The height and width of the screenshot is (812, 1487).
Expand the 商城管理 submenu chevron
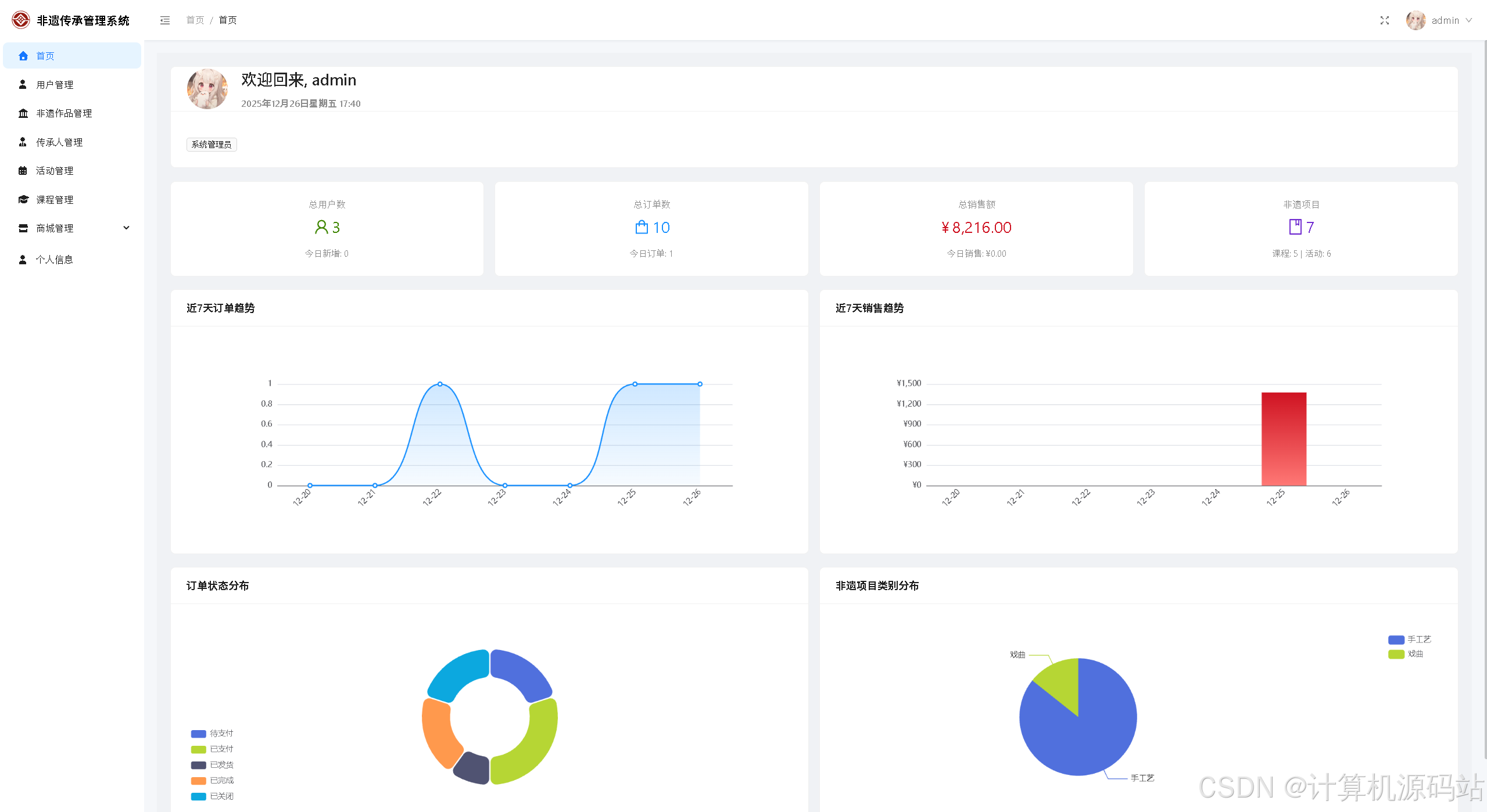pyautogui.click(x=126, y=228)
